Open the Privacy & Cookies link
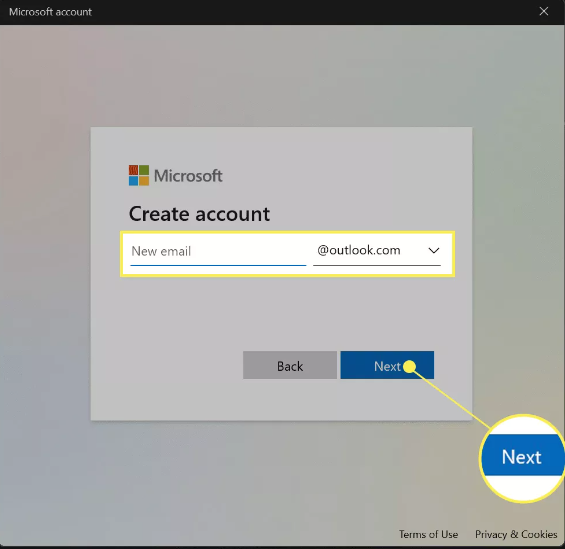Viewport: 565px width, 549px height. click(x=516, y=534)
